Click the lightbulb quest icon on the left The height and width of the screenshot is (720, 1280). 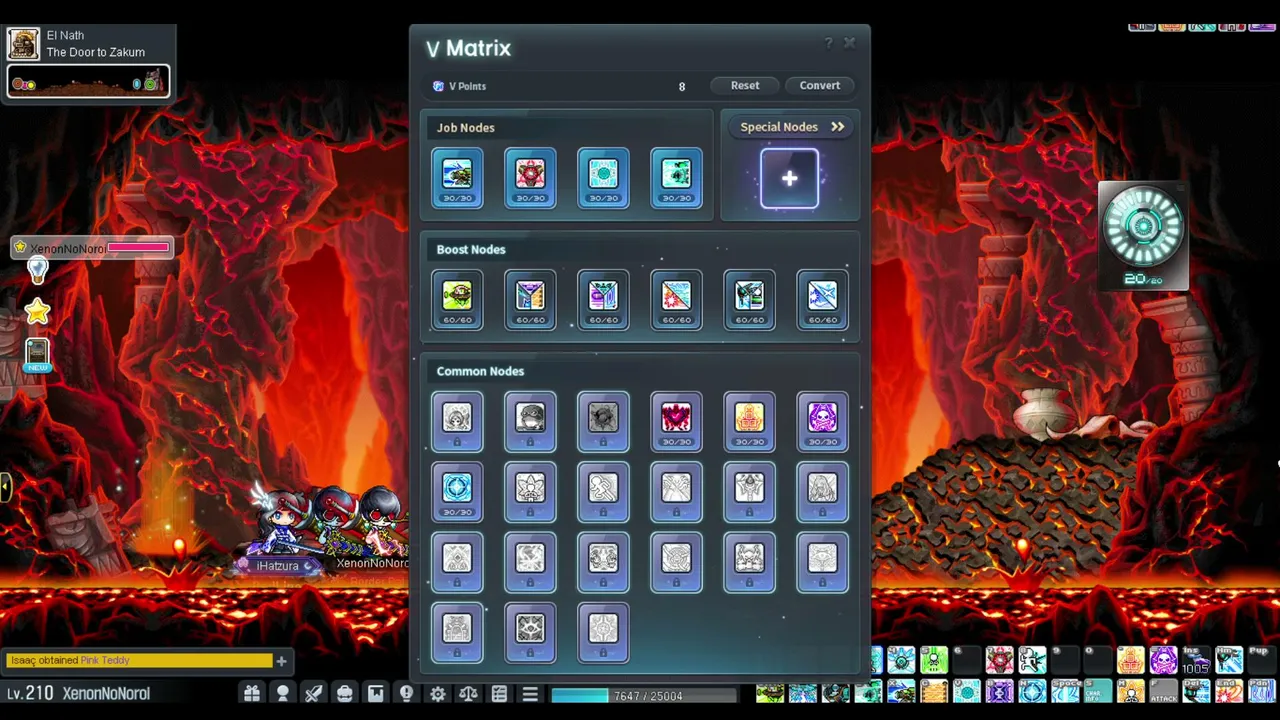tap(37, 270)
